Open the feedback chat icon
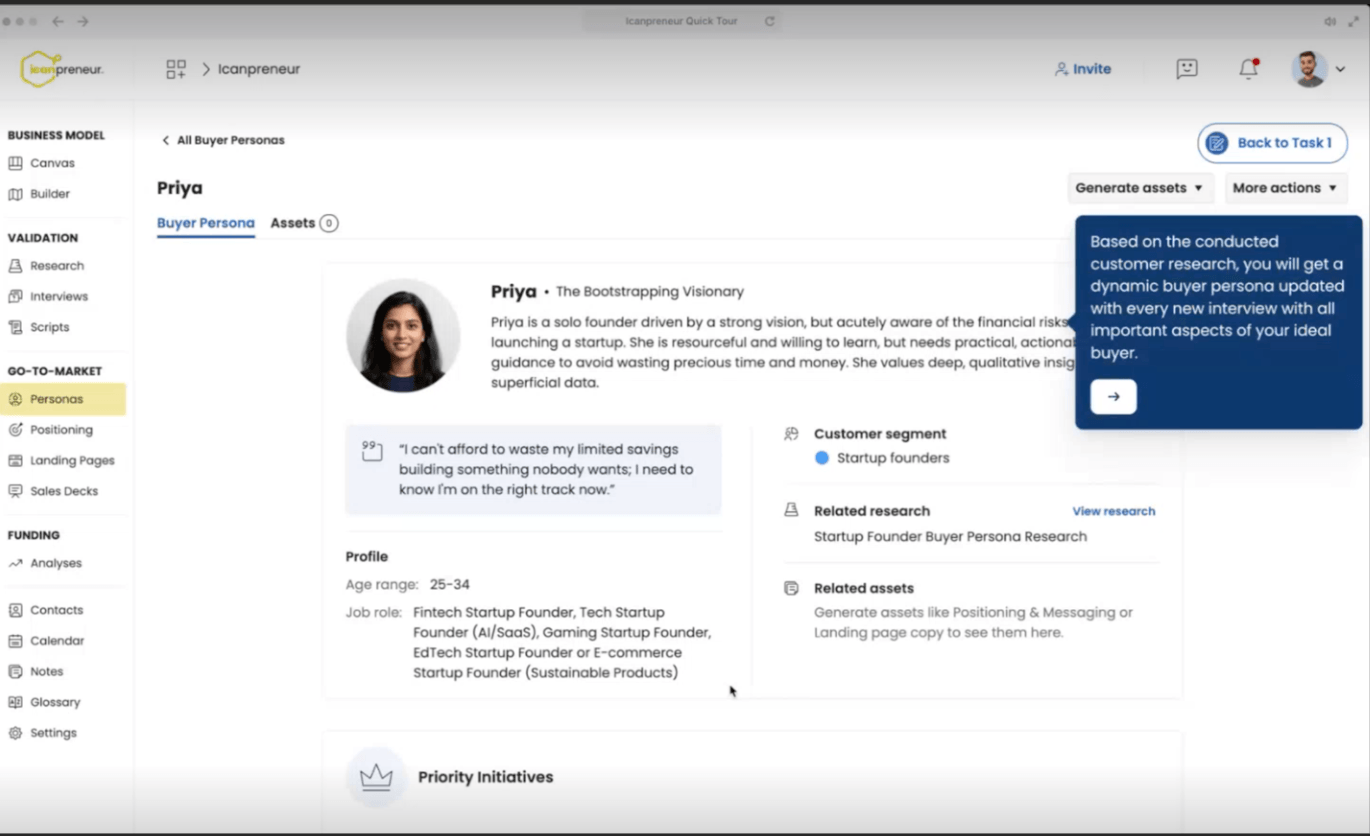Image resolution: width=1370 pixels, height=836 pixels. coord(1187,69)
